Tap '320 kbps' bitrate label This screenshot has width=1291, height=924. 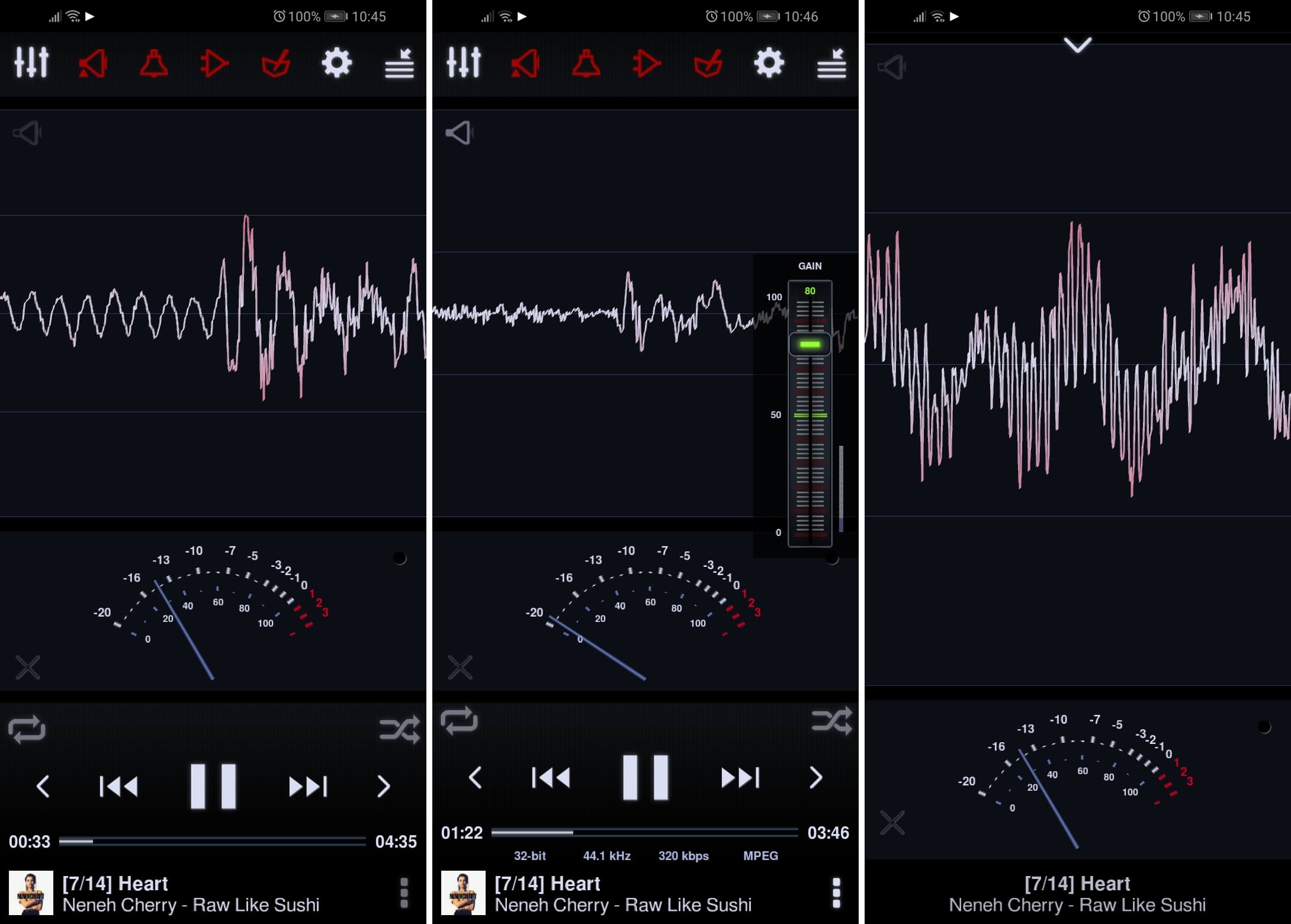[x=683, y=856]
